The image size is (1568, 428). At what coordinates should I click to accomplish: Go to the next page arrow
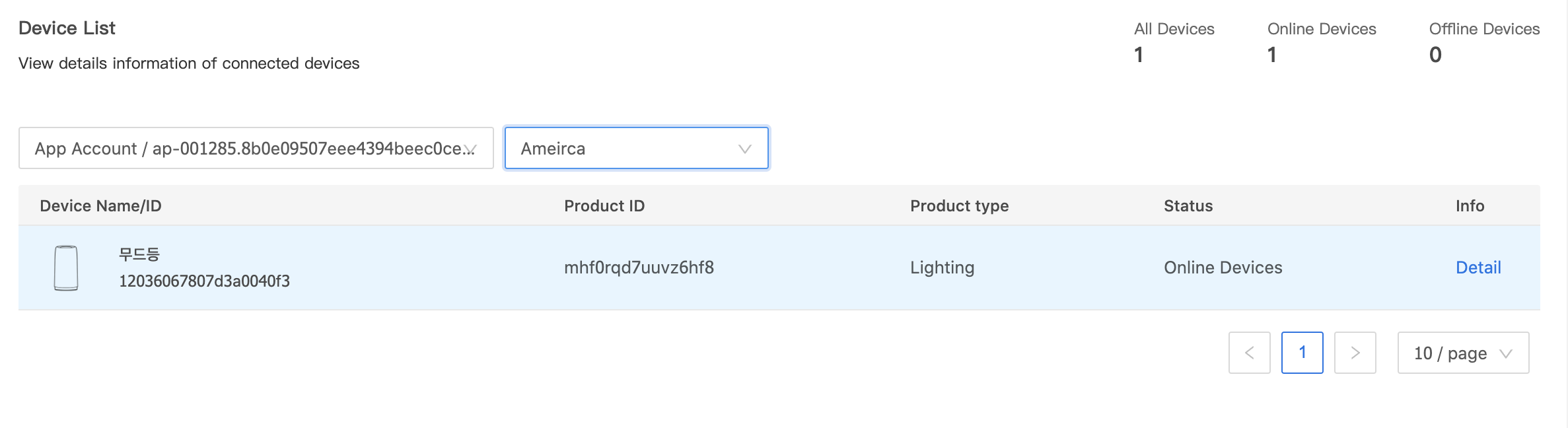1355,353
